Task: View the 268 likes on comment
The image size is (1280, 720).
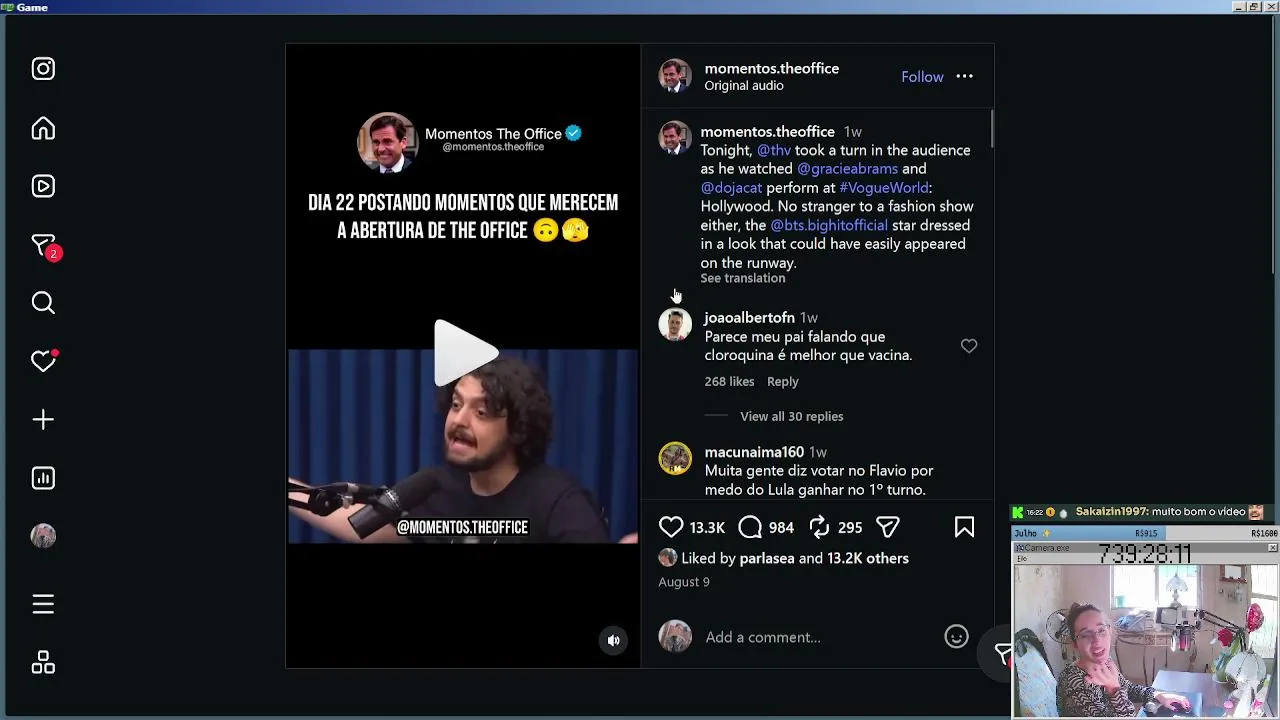Action: tap(729, 382)
